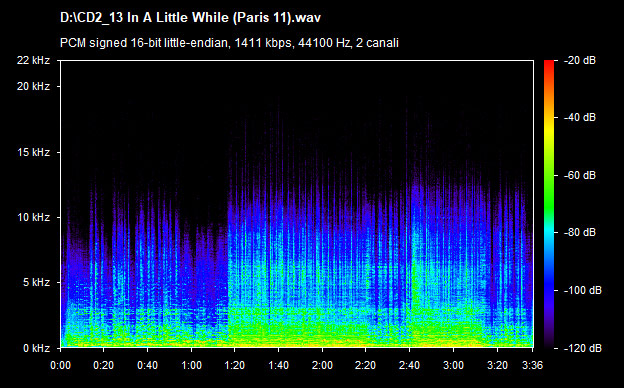
Task: Select the 10 kHz frequency label
Action: [x=33, y=218]
